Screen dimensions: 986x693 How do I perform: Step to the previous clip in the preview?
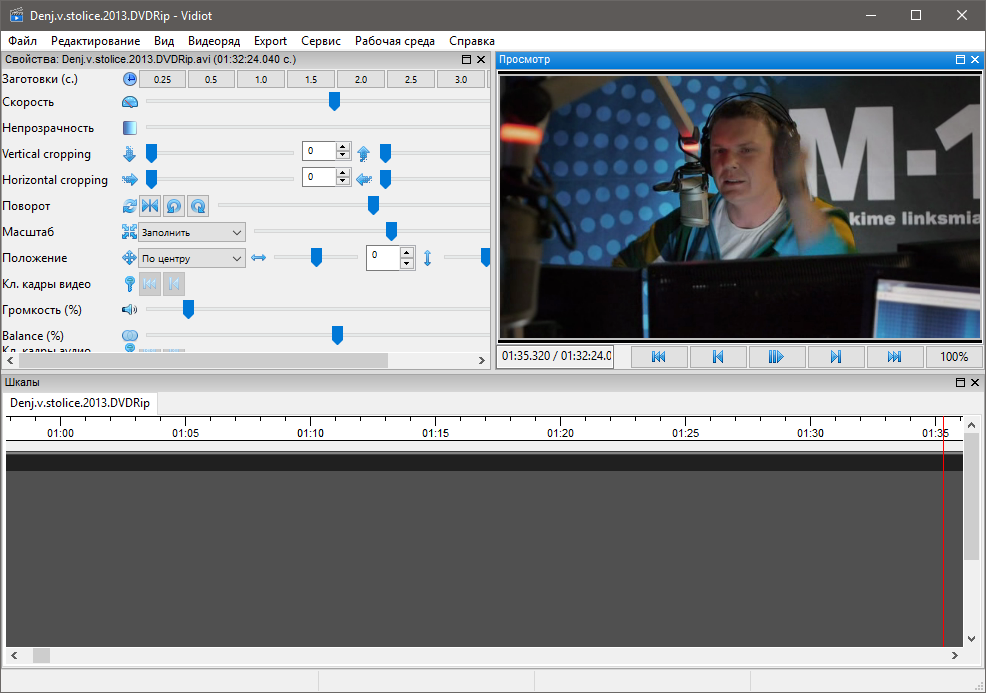718,357
